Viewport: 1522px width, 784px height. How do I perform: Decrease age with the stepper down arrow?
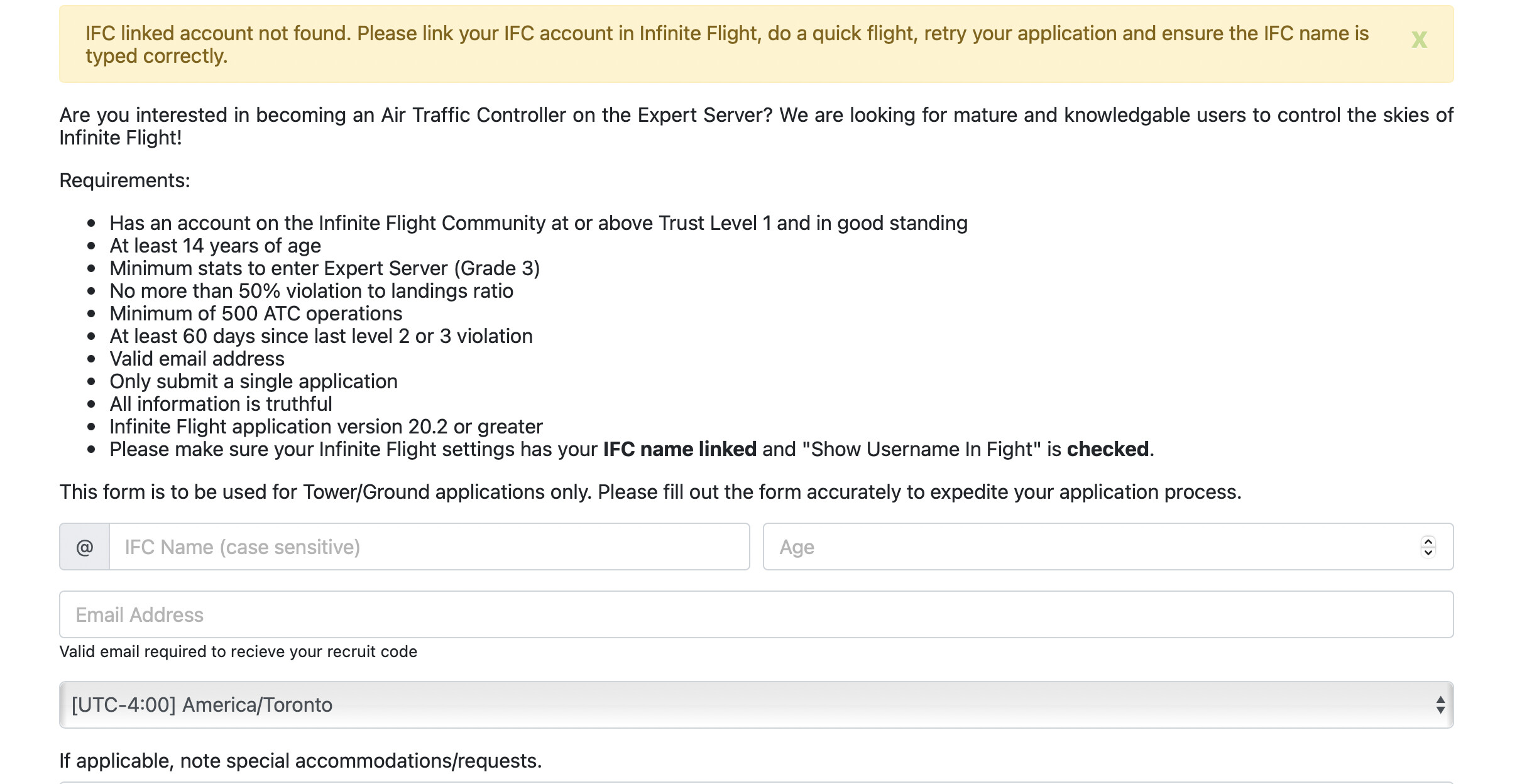click(1428, 553)
